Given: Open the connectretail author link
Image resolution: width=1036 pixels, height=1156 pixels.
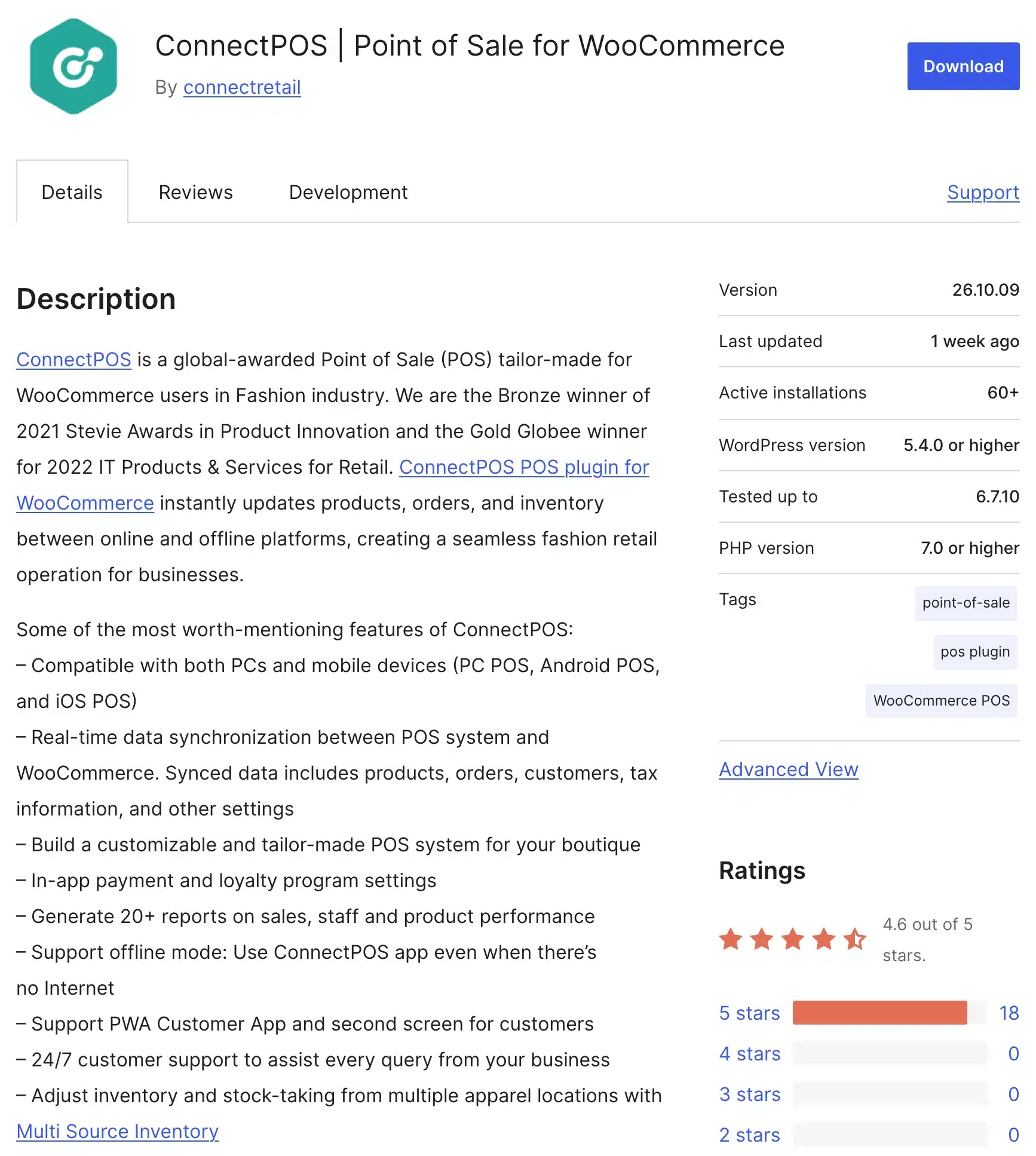Looking at the screenshot, I should click(242, 87).
